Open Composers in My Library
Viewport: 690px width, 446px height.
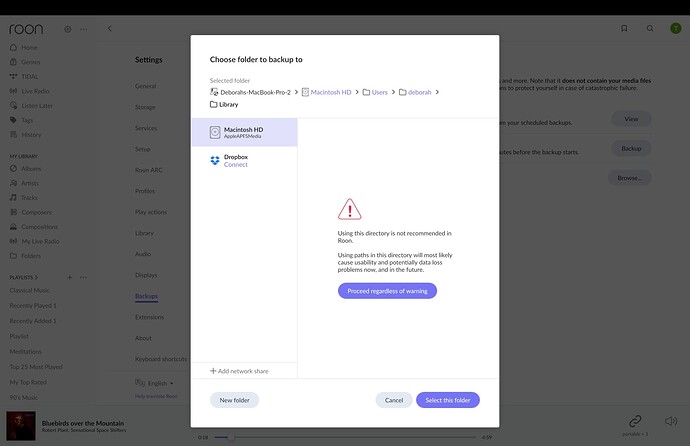click(37, 212)
